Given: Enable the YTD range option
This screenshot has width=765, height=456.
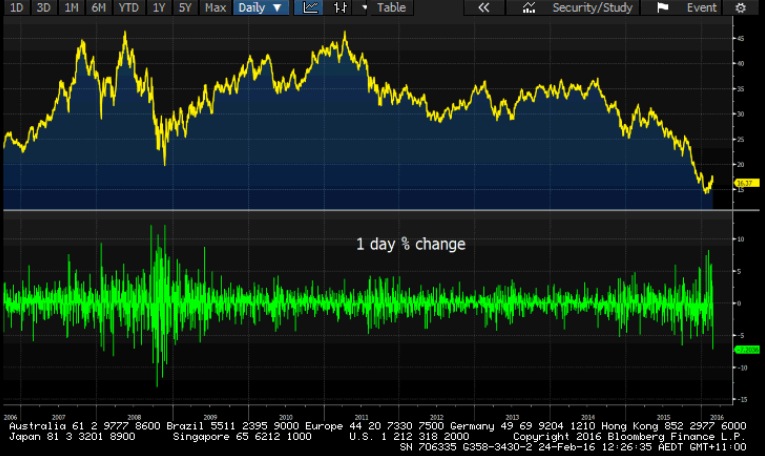Looking at the screenshot, I should pos(128,8).
